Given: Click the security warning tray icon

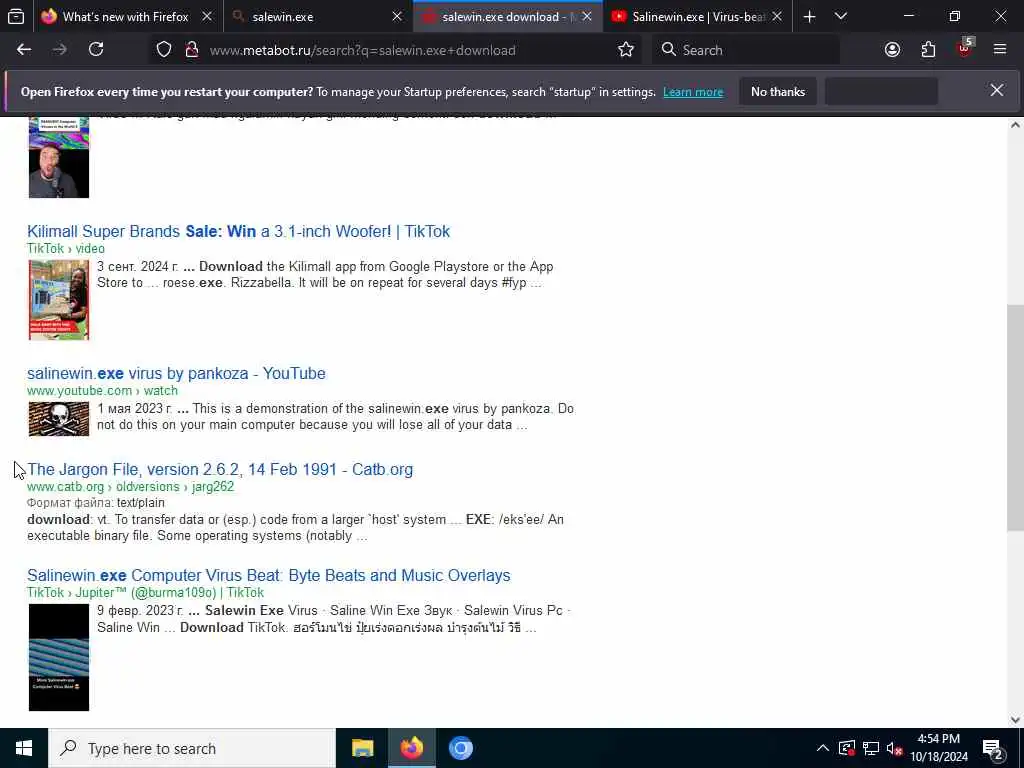Looking at the screenshot, I should [x=846, y=748].
